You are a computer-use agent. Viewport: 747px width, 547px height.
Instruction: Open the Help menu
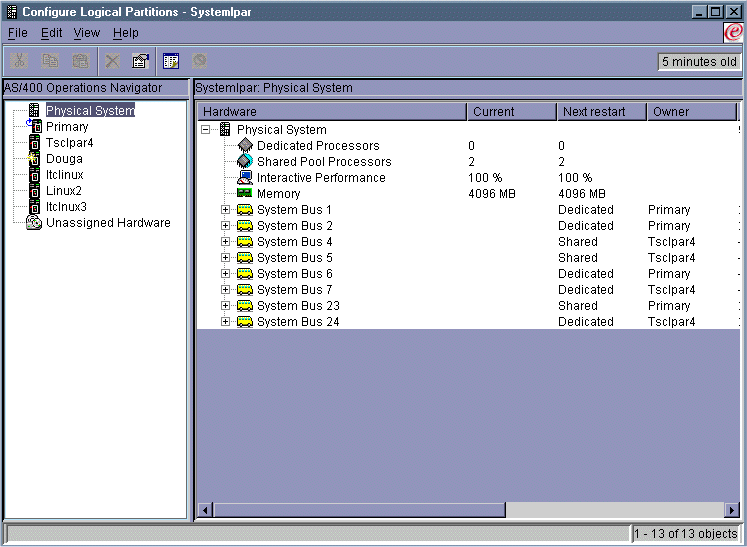coord(126,33)
